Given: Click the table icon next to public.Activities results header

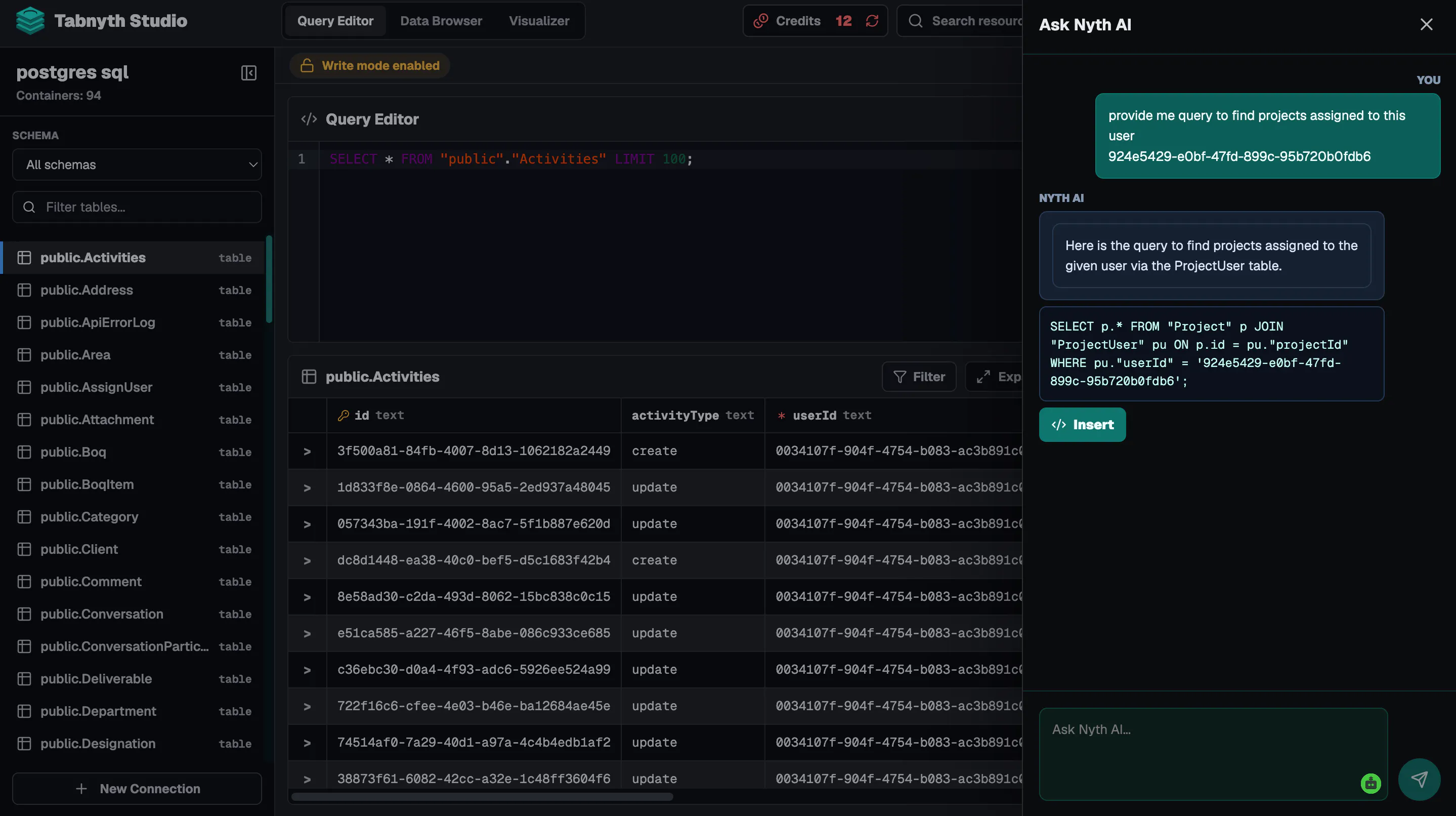Looking at the screenshot, I should pos(309,377).
